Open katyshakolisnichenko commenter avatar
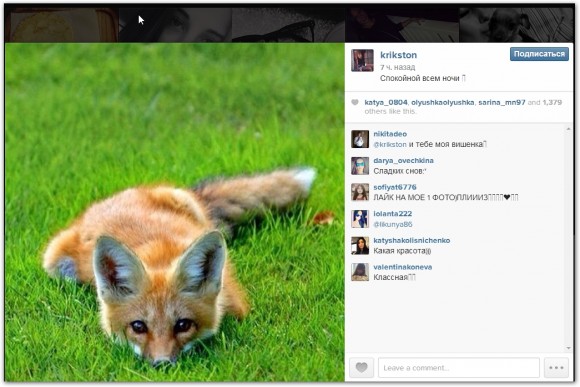Screen dimensions: 580x387 360,246
